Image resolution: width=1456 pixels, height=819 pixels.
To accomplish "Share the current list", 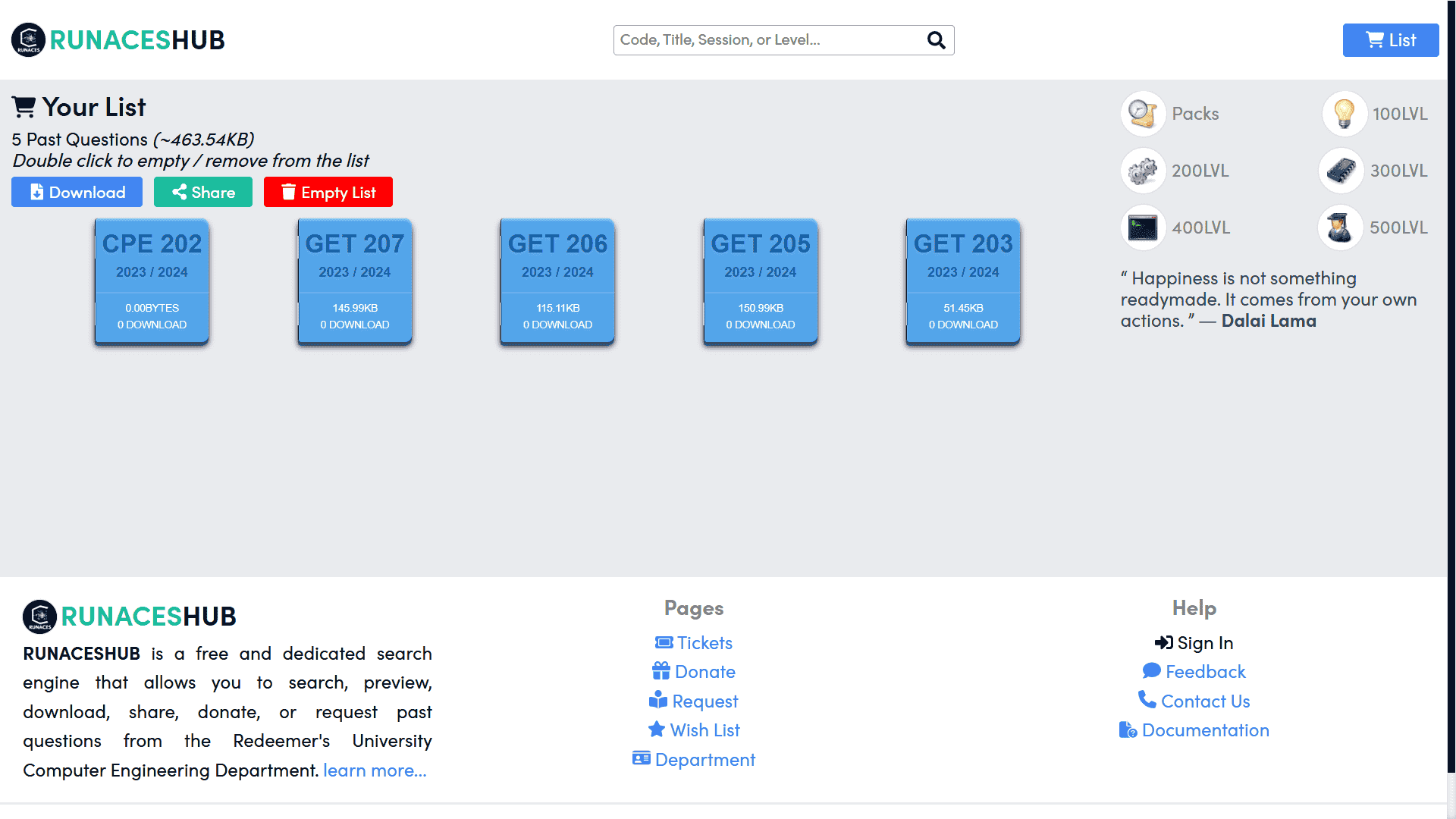I will pos(203,192).
